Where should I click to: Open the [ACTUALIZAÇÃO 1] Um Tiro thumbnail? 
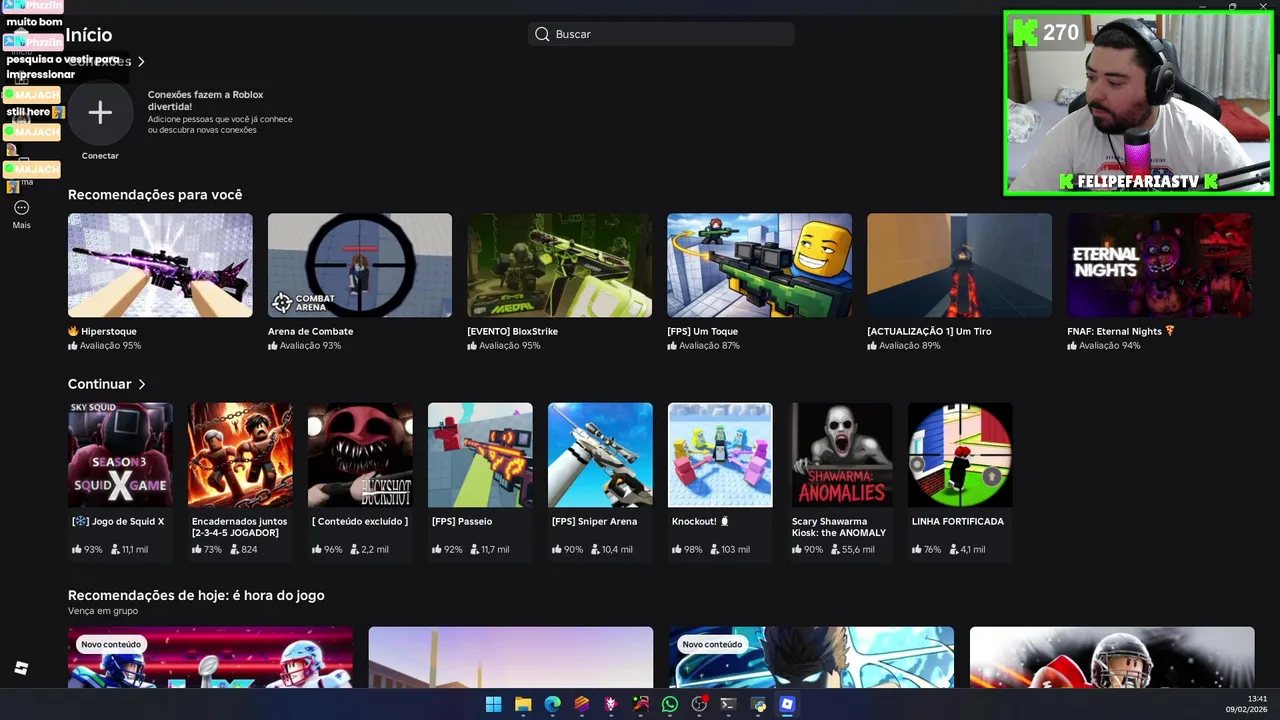coord(959,265)
